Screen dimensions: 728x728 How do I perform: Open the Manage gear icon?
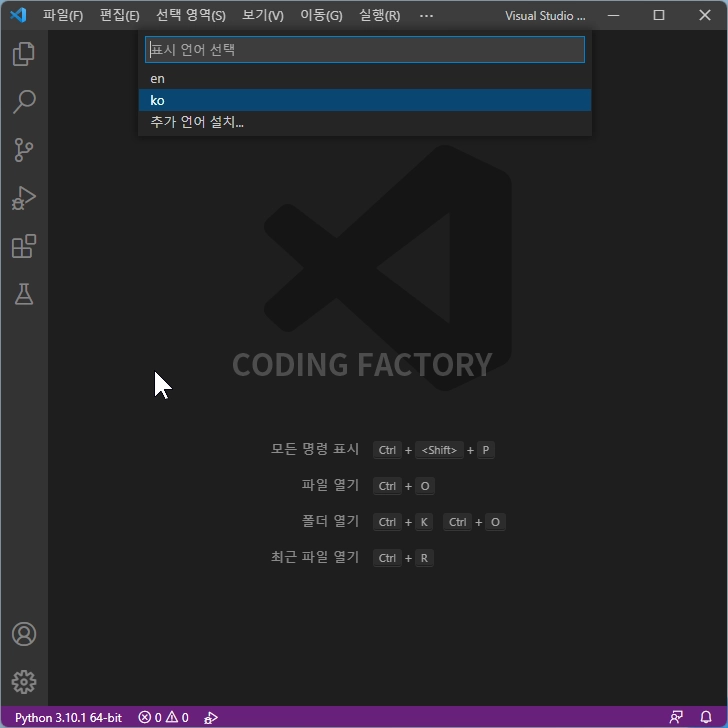(24, 682)
